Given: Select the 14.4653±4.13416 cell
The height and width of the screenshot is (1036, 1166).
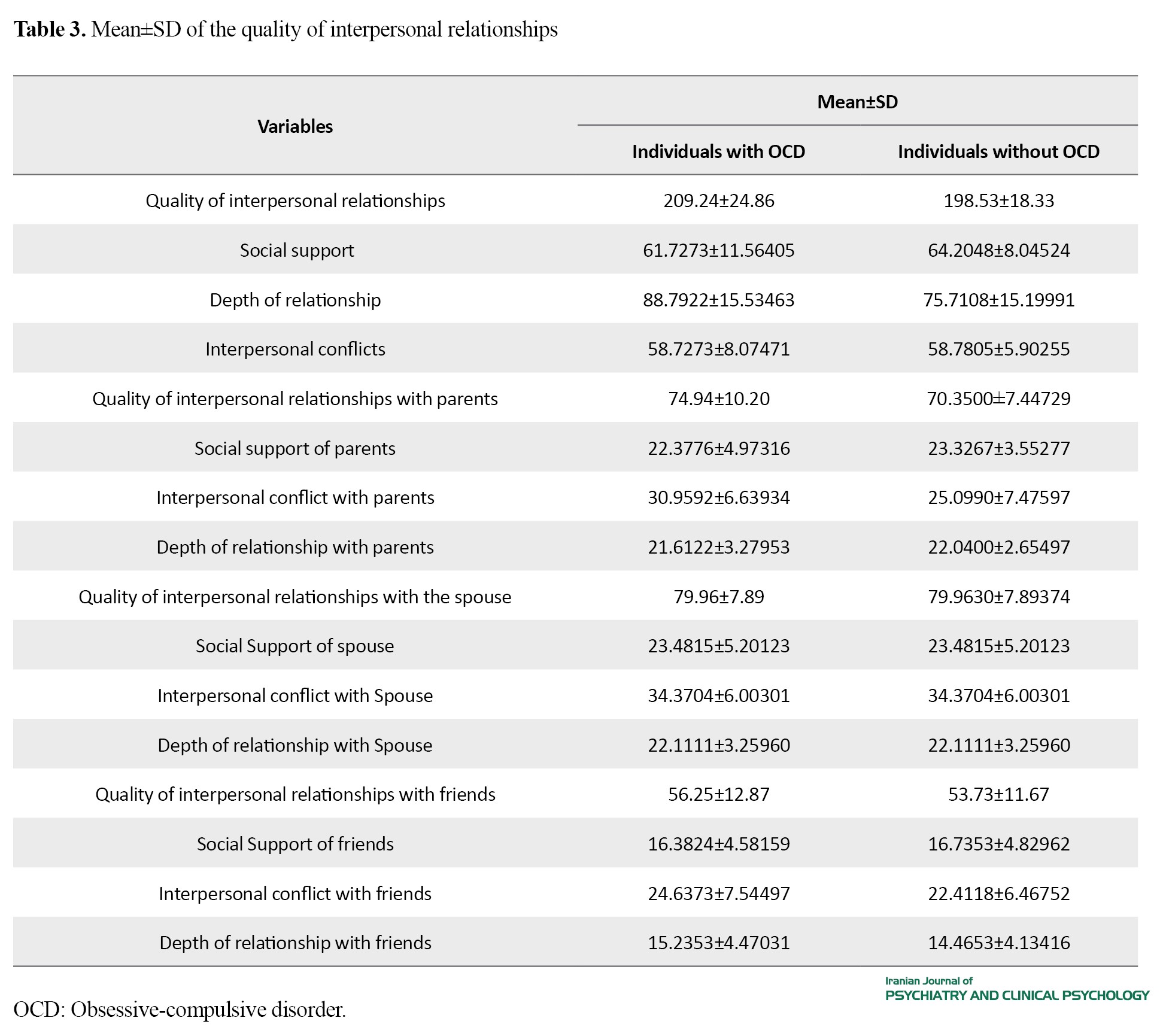Looking at the screenshot, I should pos(998,943).
